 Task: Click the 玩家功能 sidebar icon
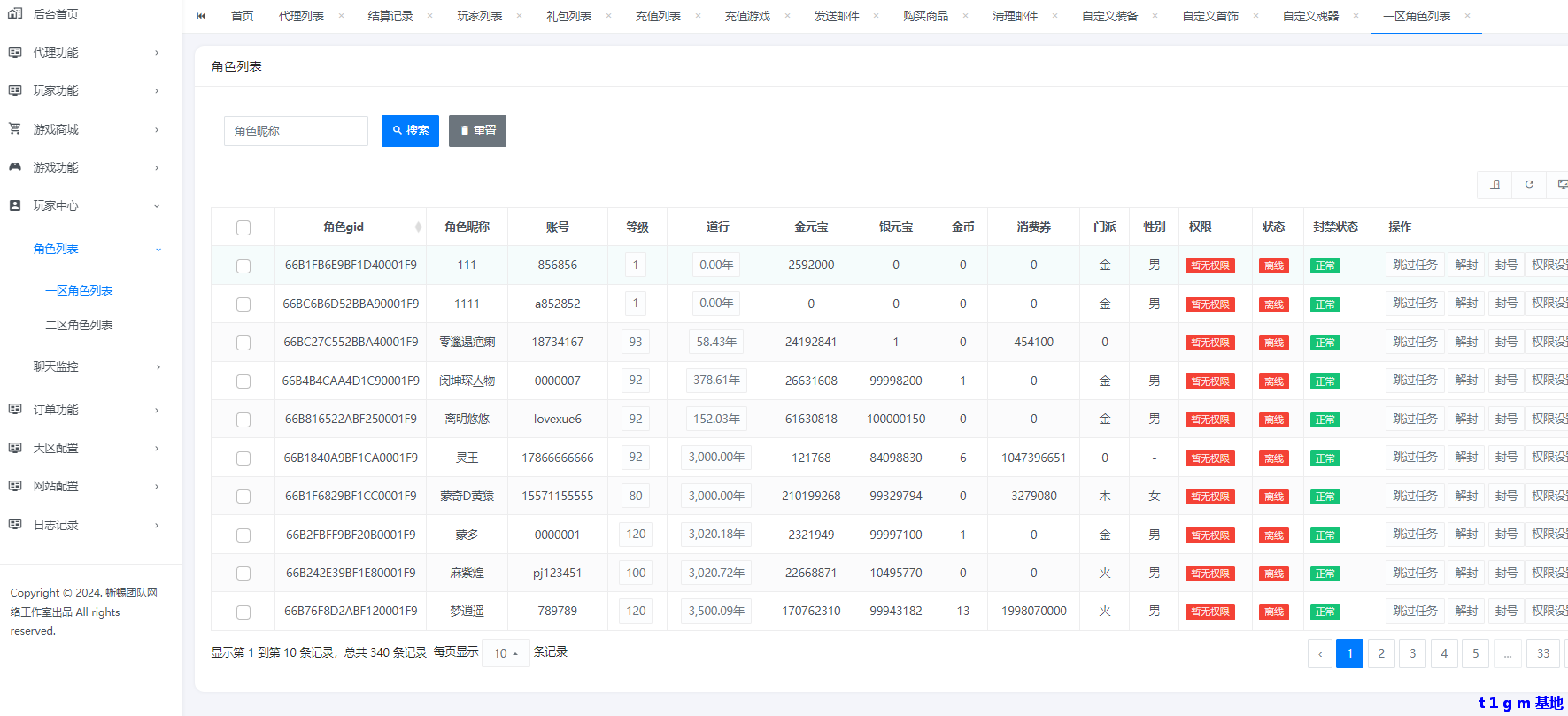click(x=15, y=90)
